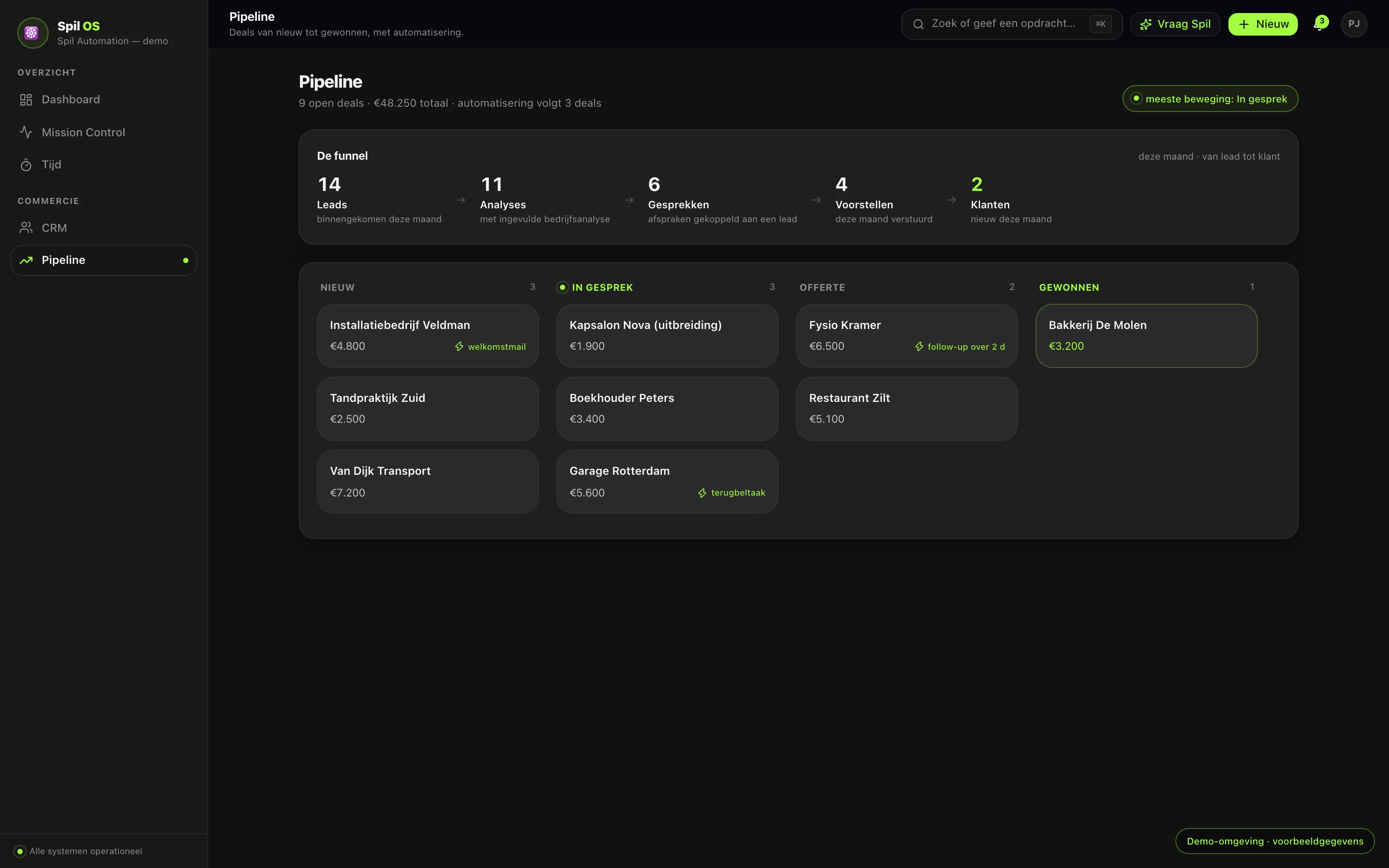Click the welkomstmail lightning icon
This screenshot has width=1389, height=868.
pyautogui.click(x=459, y=347)
